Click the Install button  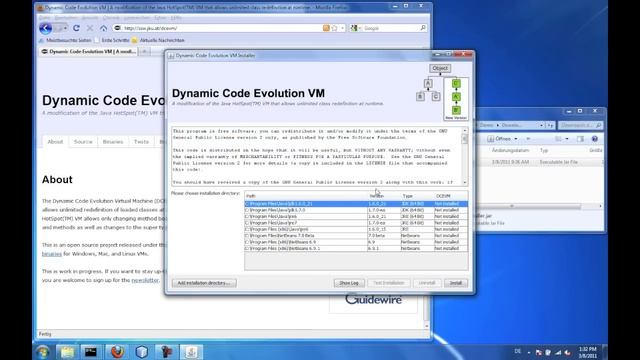[456, 283]
